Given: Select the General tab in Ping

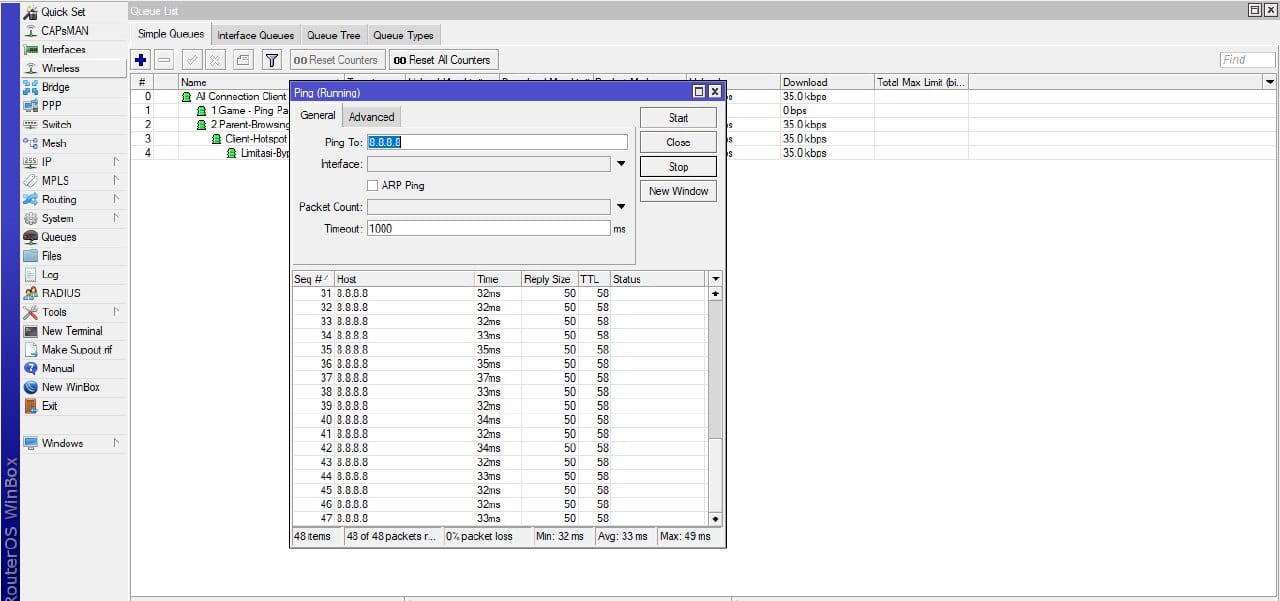Looking at the screenshot, I should (x=318, y=116).
